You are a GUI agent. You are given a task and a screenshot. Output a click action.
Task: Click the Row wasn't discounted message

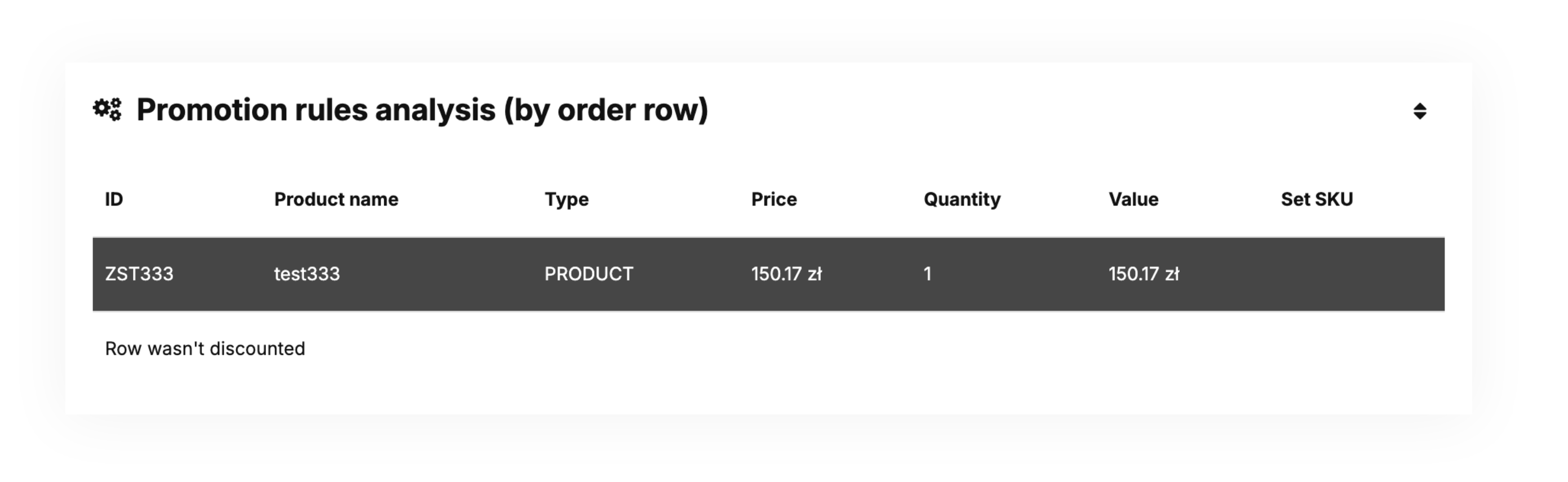pyautogui.click(x=205, y=349)
